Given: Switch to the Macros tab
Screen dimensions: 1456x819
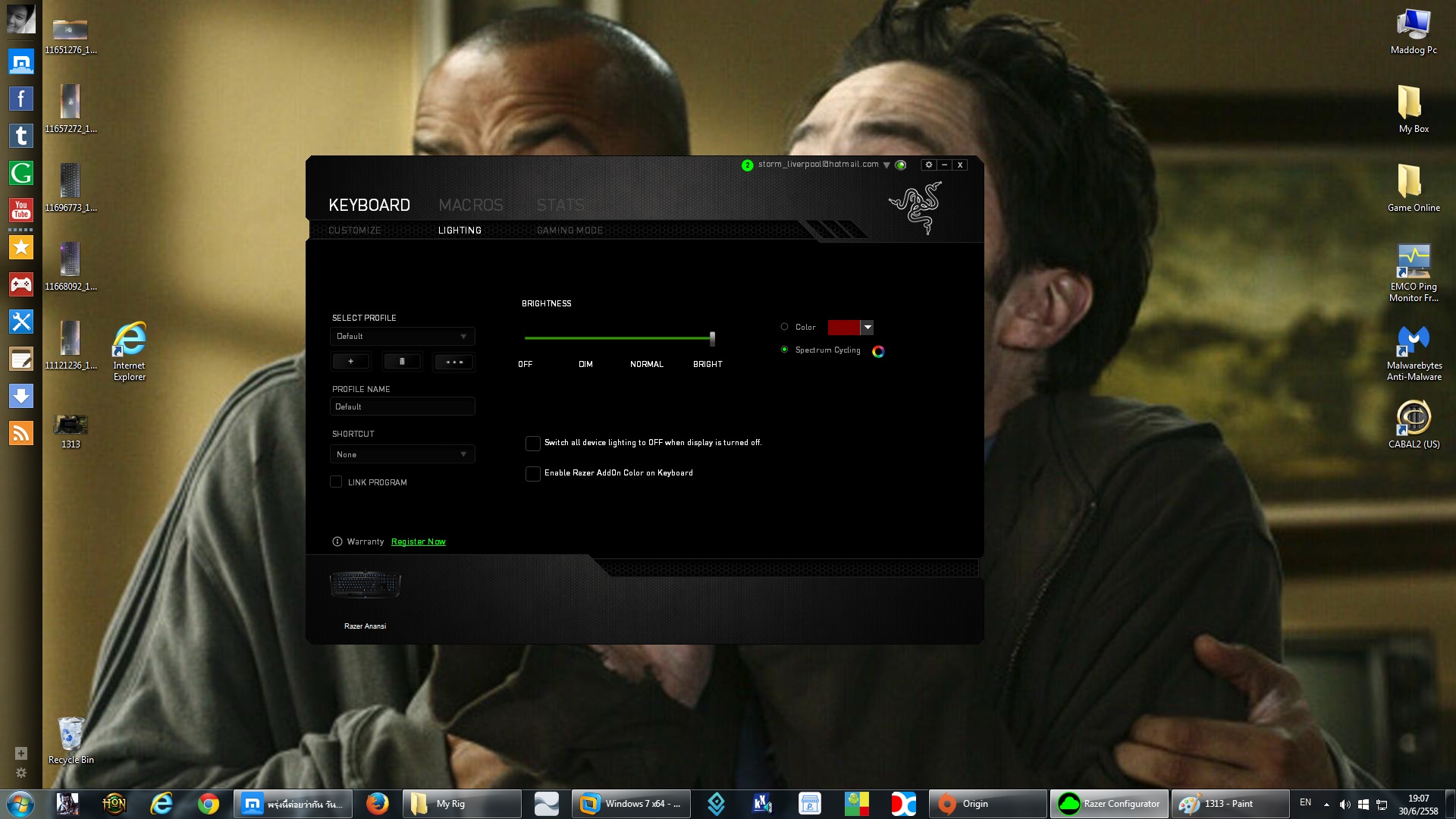Looking at the screenshot, I should coord(470,205).
